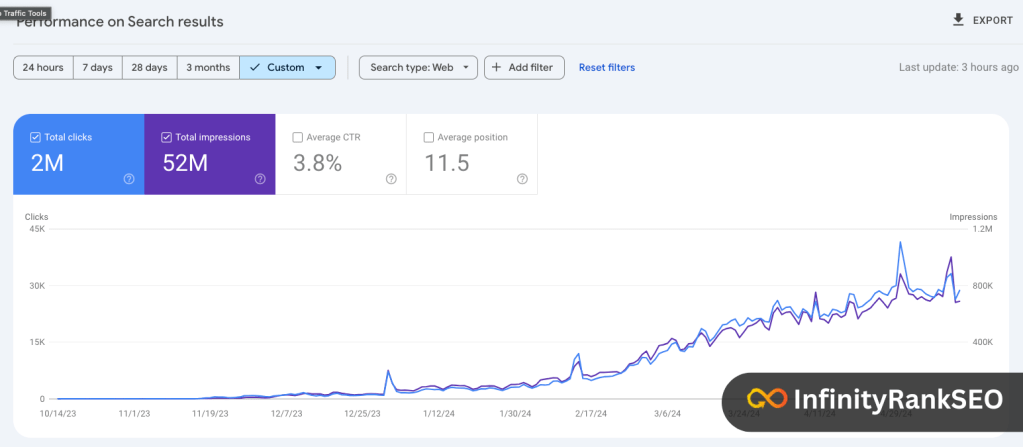Uncheck the Total impressions checkbox
Viewport: 1023px width, 447px height.
(x=167, y=137)
